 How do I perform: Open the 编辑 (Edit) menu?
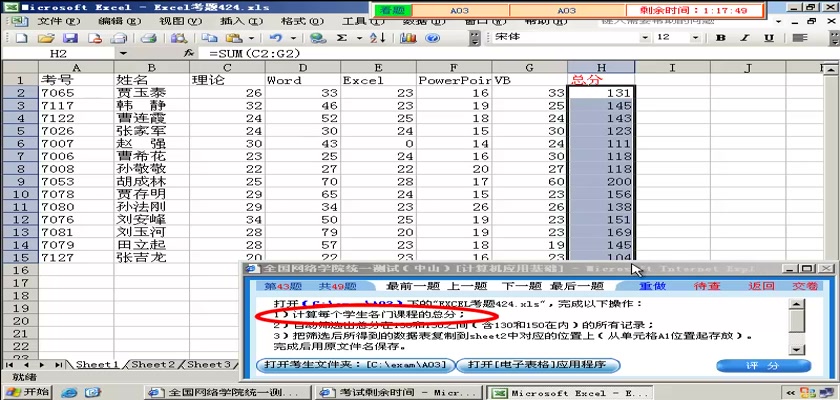pos(119,21)
